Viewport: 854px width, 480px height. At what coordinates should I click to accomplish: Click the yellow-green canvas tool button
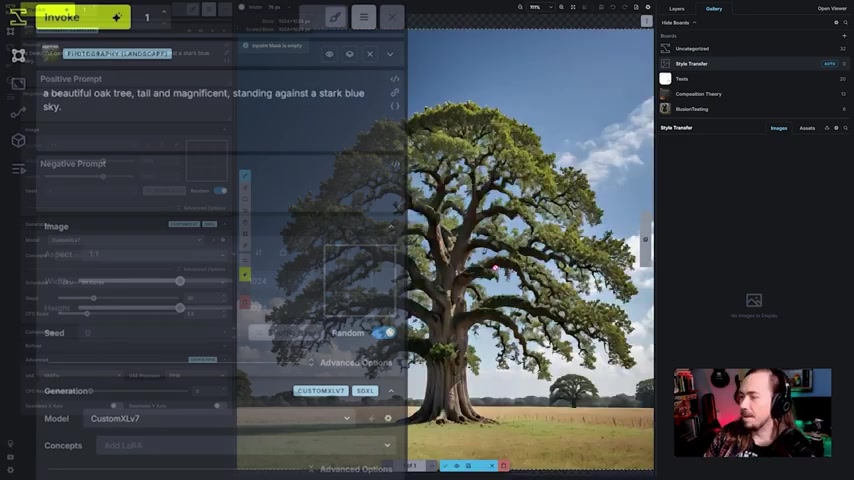245,274
